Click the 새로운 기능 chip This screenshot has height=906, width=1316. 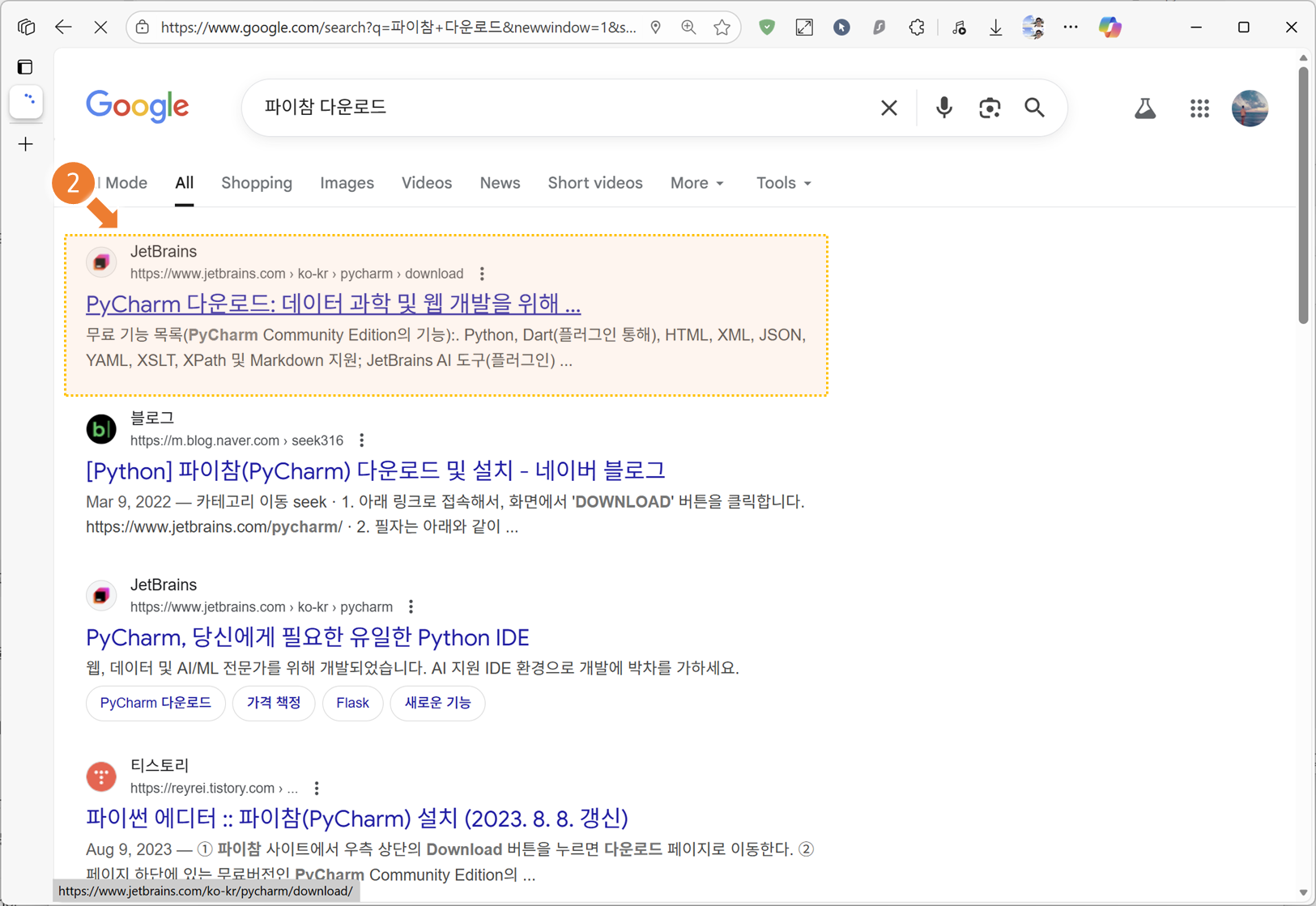[x=437, y=703]
